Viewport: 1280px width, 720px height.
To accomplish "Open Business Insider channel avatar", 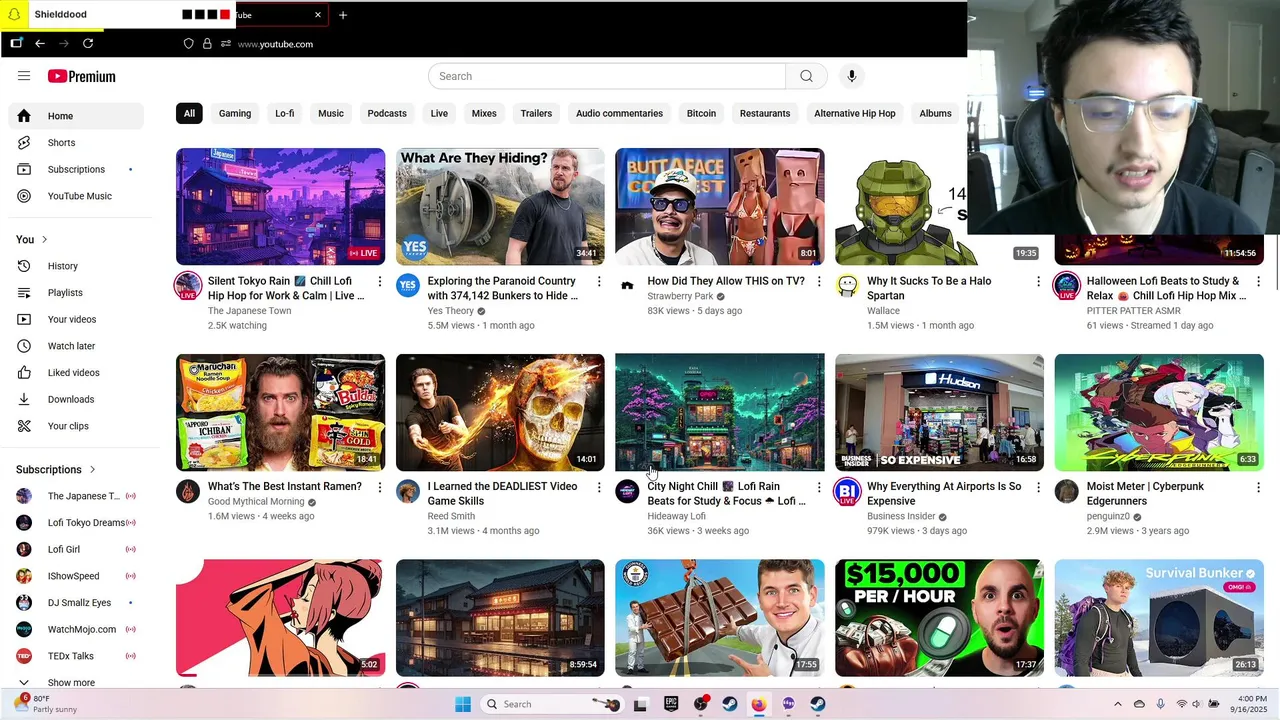I will click(x=847, y=491).
